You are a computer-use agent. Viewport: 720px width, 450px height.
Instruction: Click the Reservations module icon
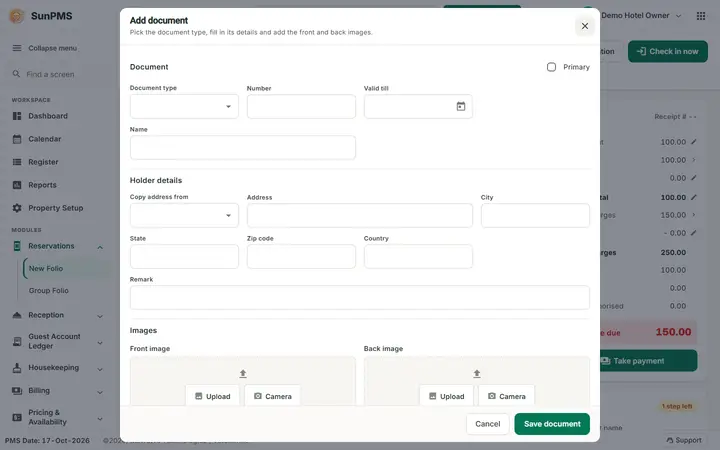17,246
